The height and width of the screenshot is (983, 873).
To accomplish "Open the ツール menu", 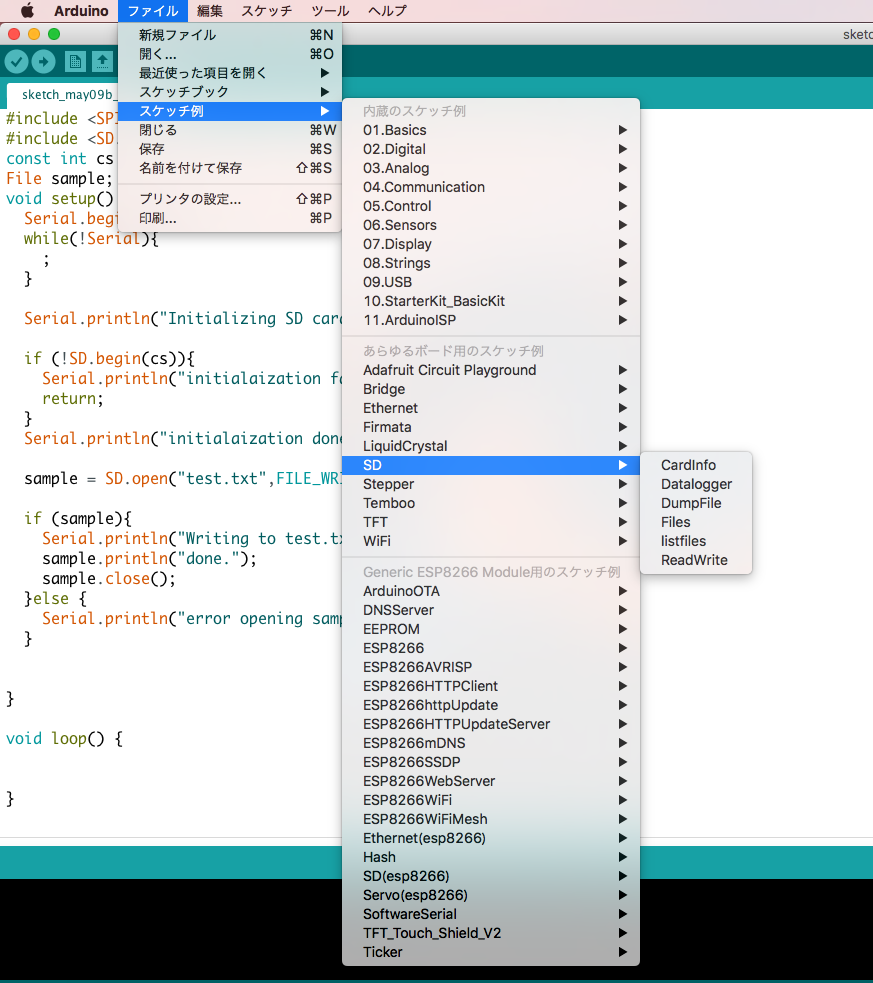I will tap(330, 11).
